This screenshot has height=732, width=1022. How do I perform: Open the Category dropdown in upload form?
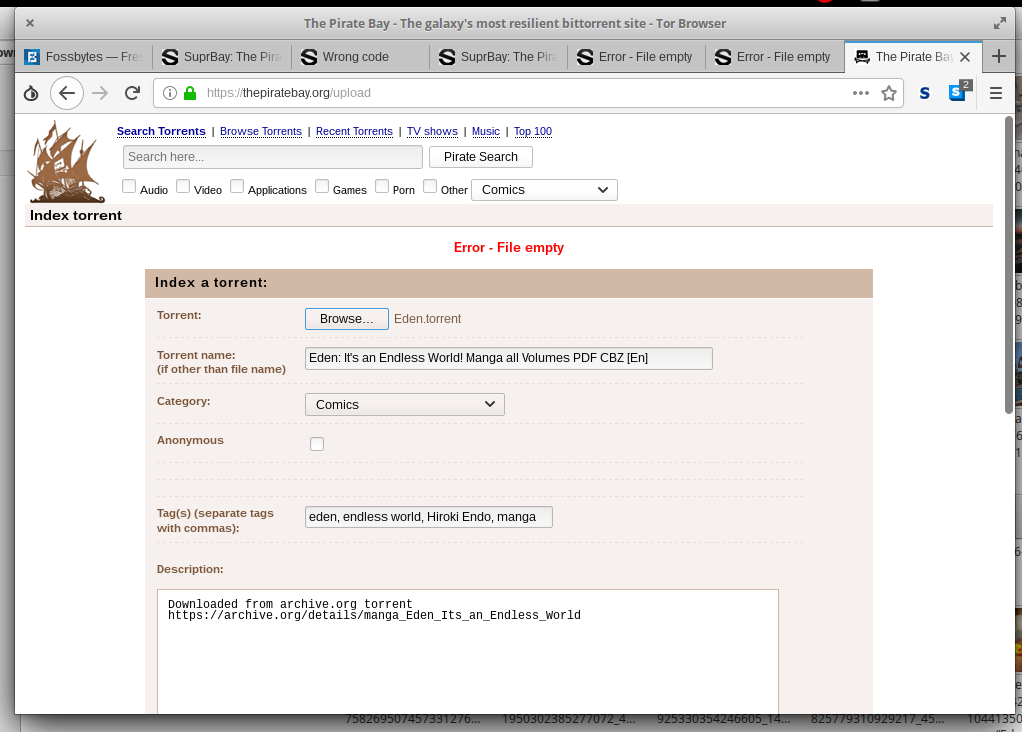pos(404,404)
